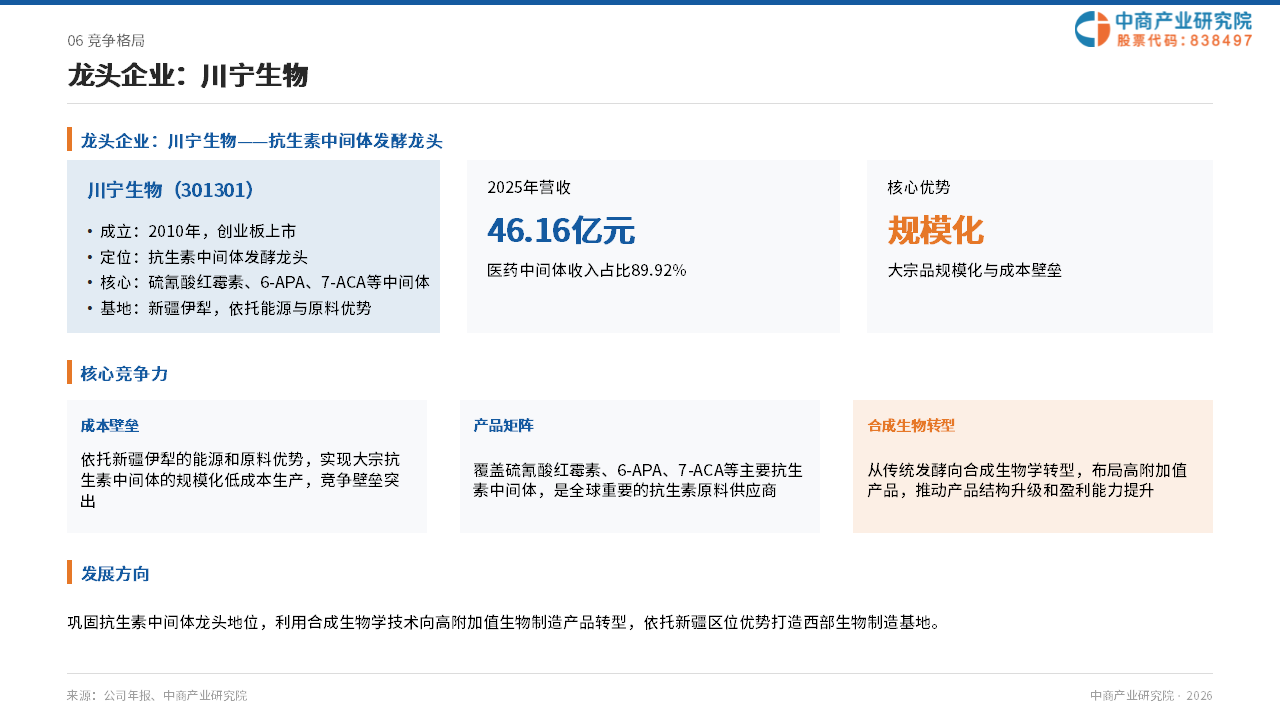Screen dimensions: 1280x720
Task: Click the 46.16亿元 revenue figure
Action: pos(561,231)
